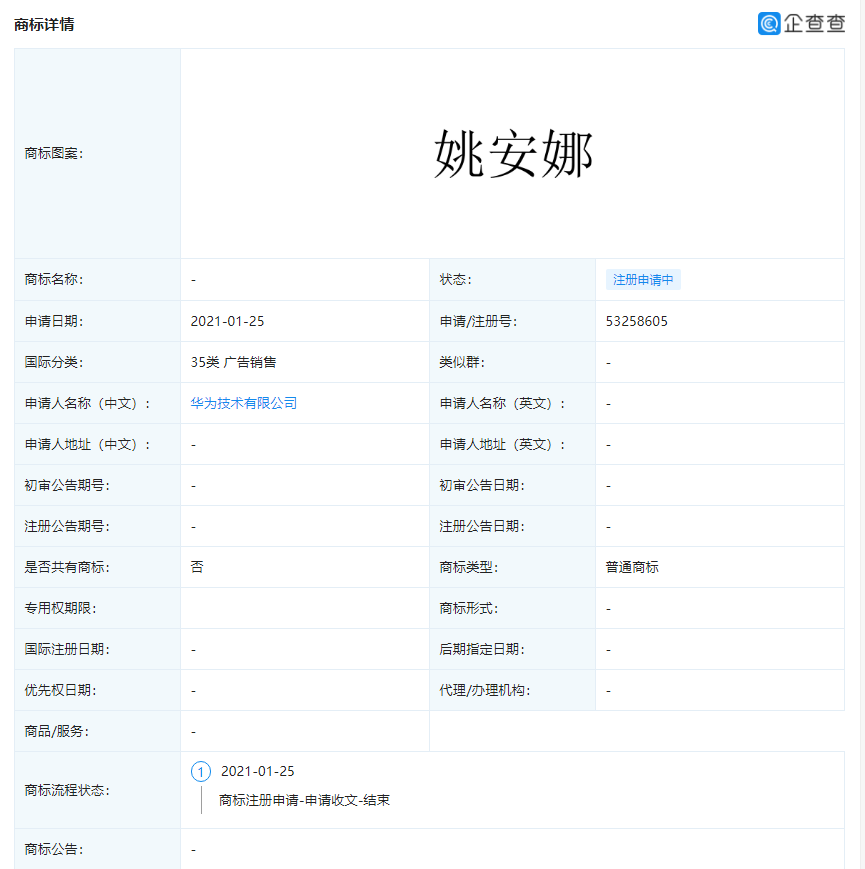
Task: Click the 代理/办理机构 field label
Action: (476, 689)
